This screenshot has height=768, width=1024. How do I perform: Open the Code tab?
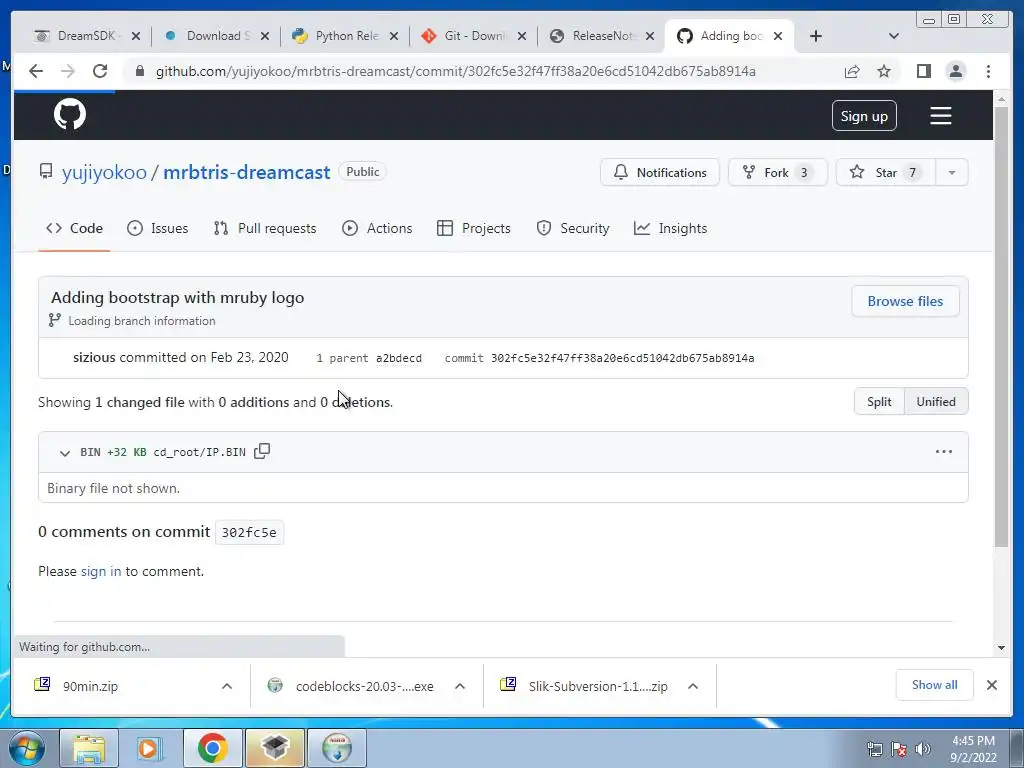coord(74,228)
